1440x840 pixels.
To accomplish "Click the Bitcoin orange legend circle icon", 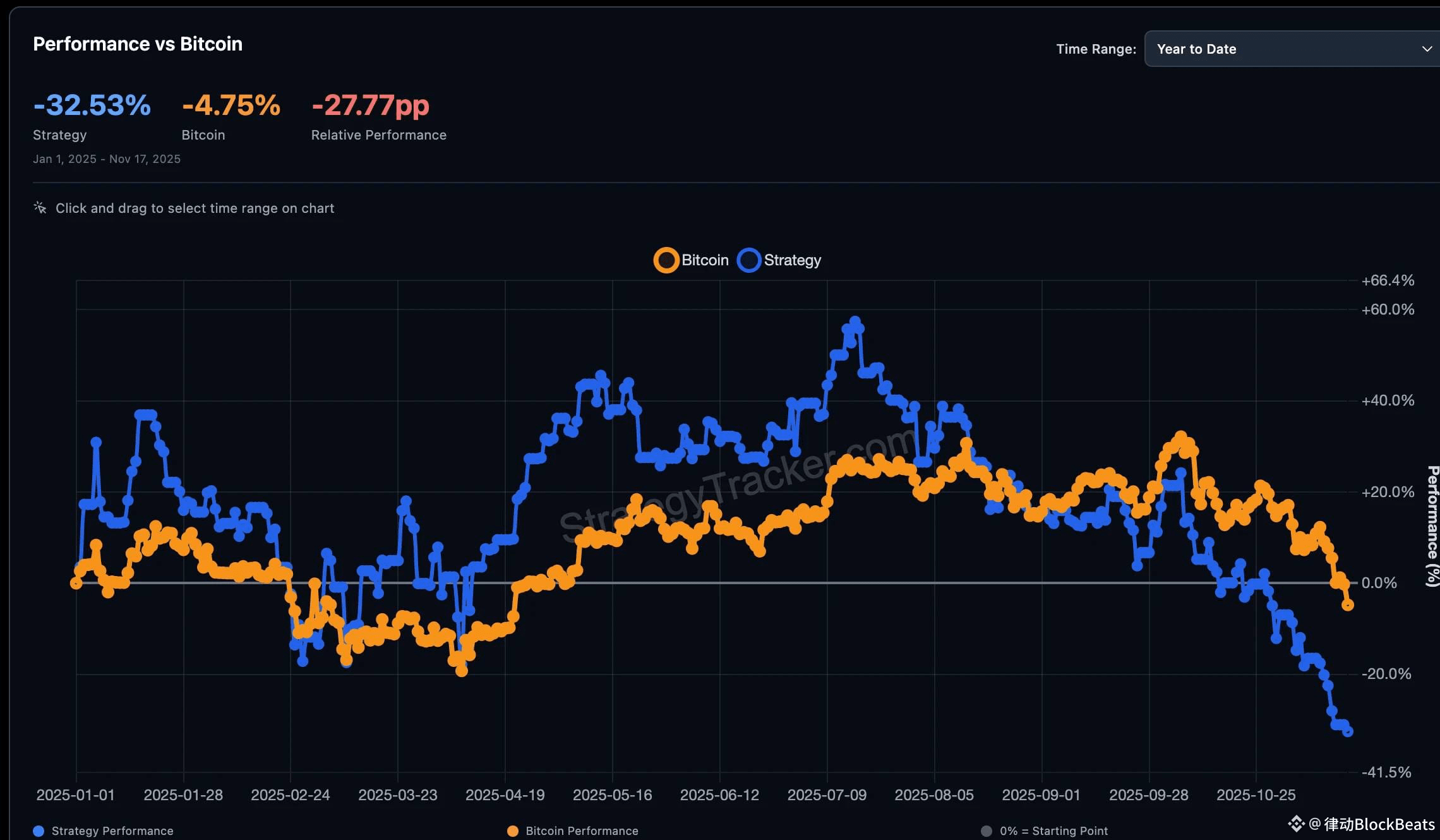I will point(666,260).
